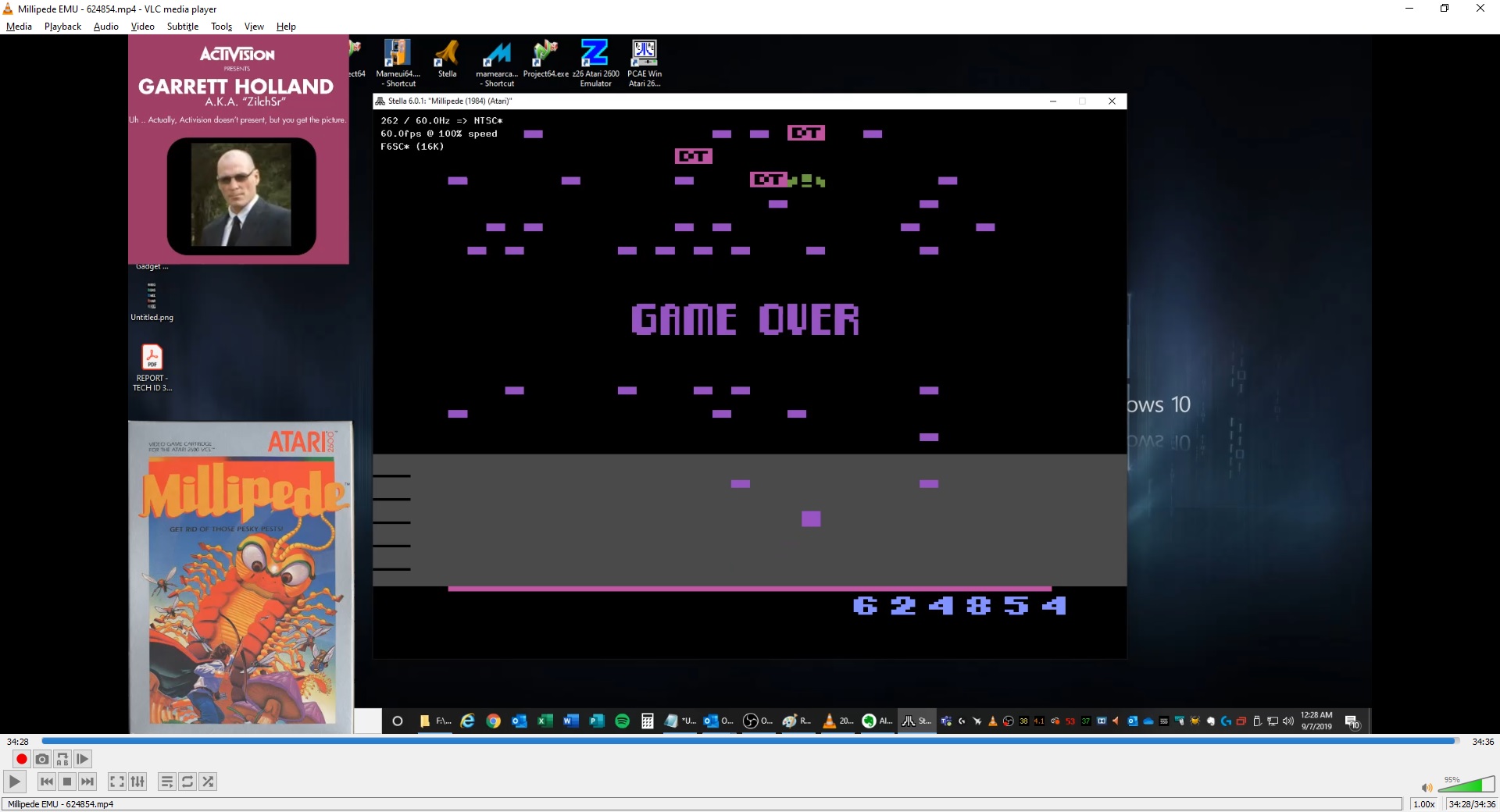Toggle random shuffle playback
The image size is (1500, 812).
tap(208, 782)
